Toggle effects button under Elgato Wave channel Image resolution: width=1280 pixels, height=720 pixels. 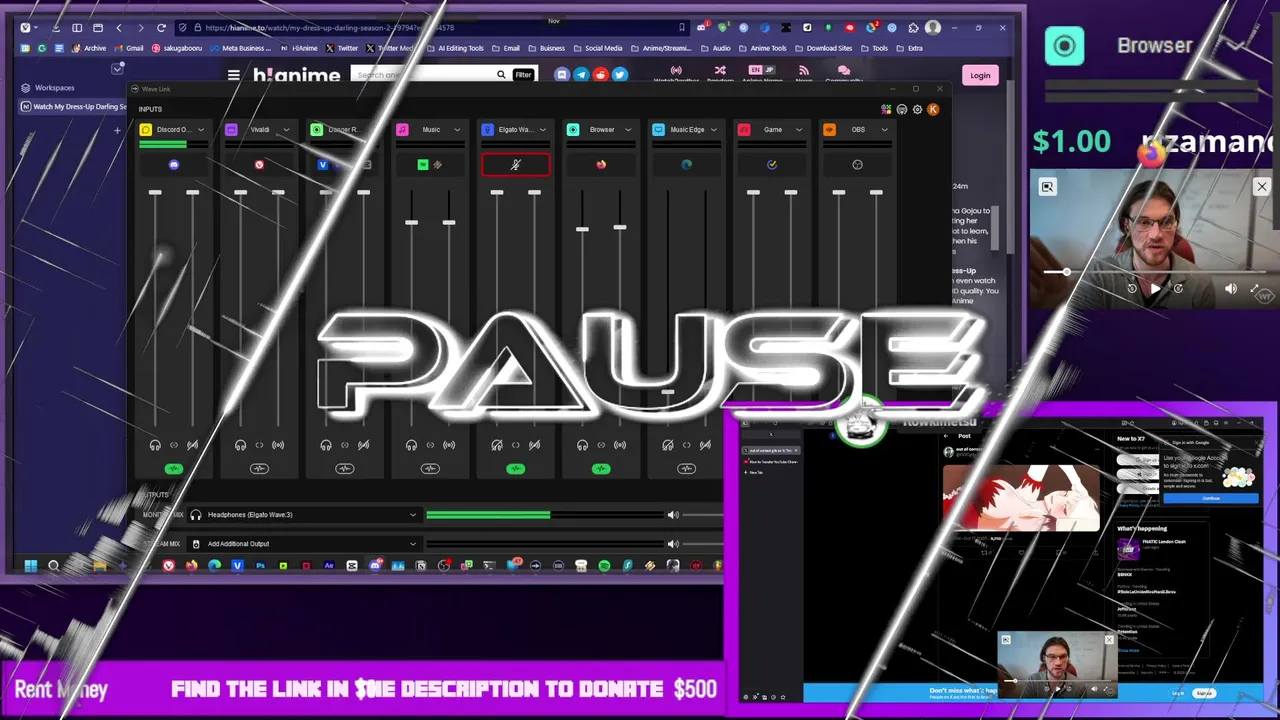click(515, 468)
